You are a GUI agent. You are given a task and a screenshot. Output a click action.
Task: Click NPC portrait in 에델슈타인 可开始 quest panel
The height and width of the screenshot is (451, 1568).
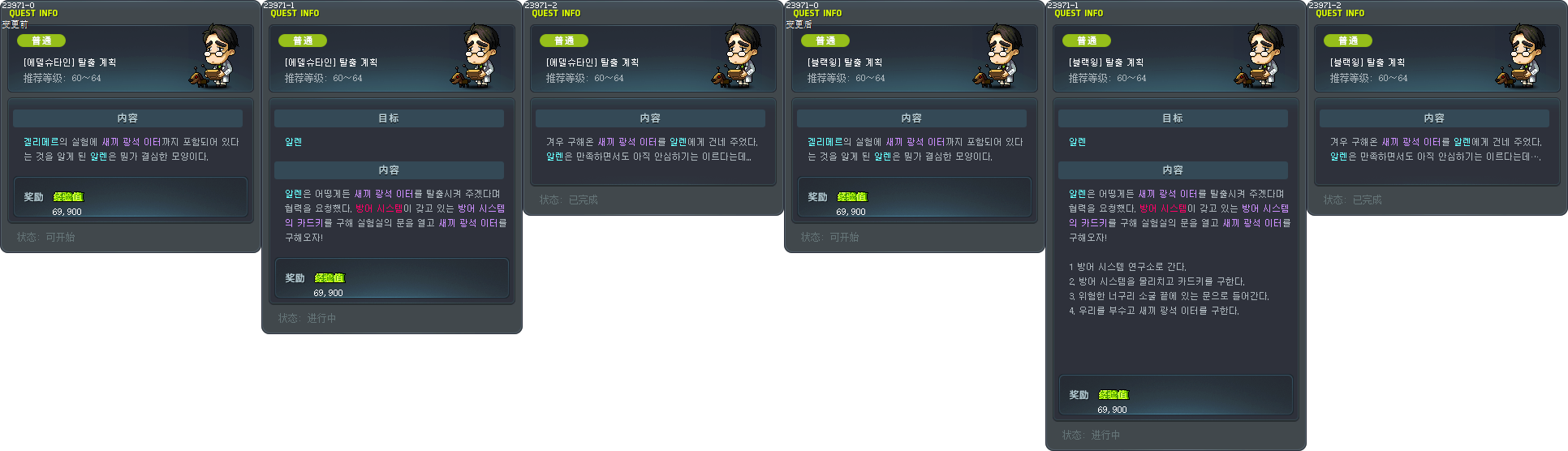[x=216, y=55]
